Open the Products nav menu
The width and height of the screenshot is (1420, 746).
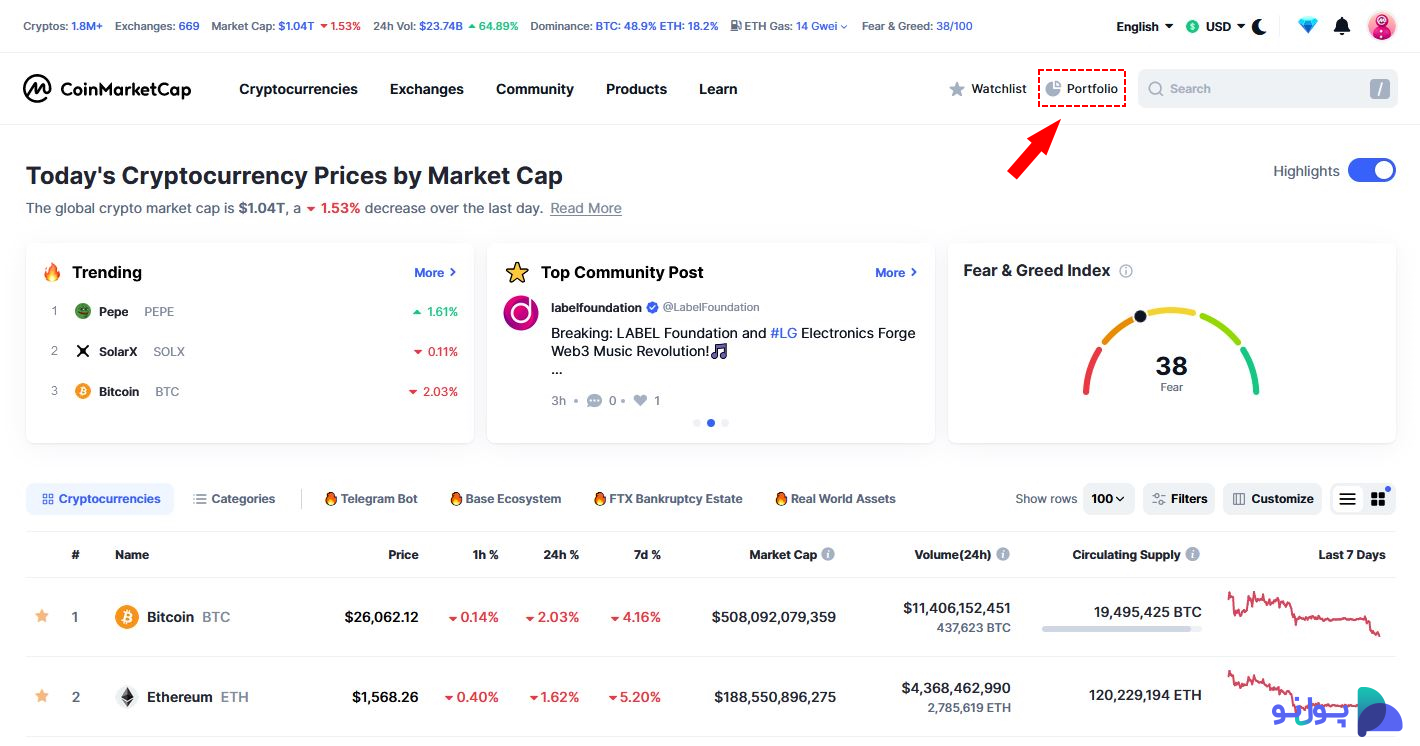point(636,89)
